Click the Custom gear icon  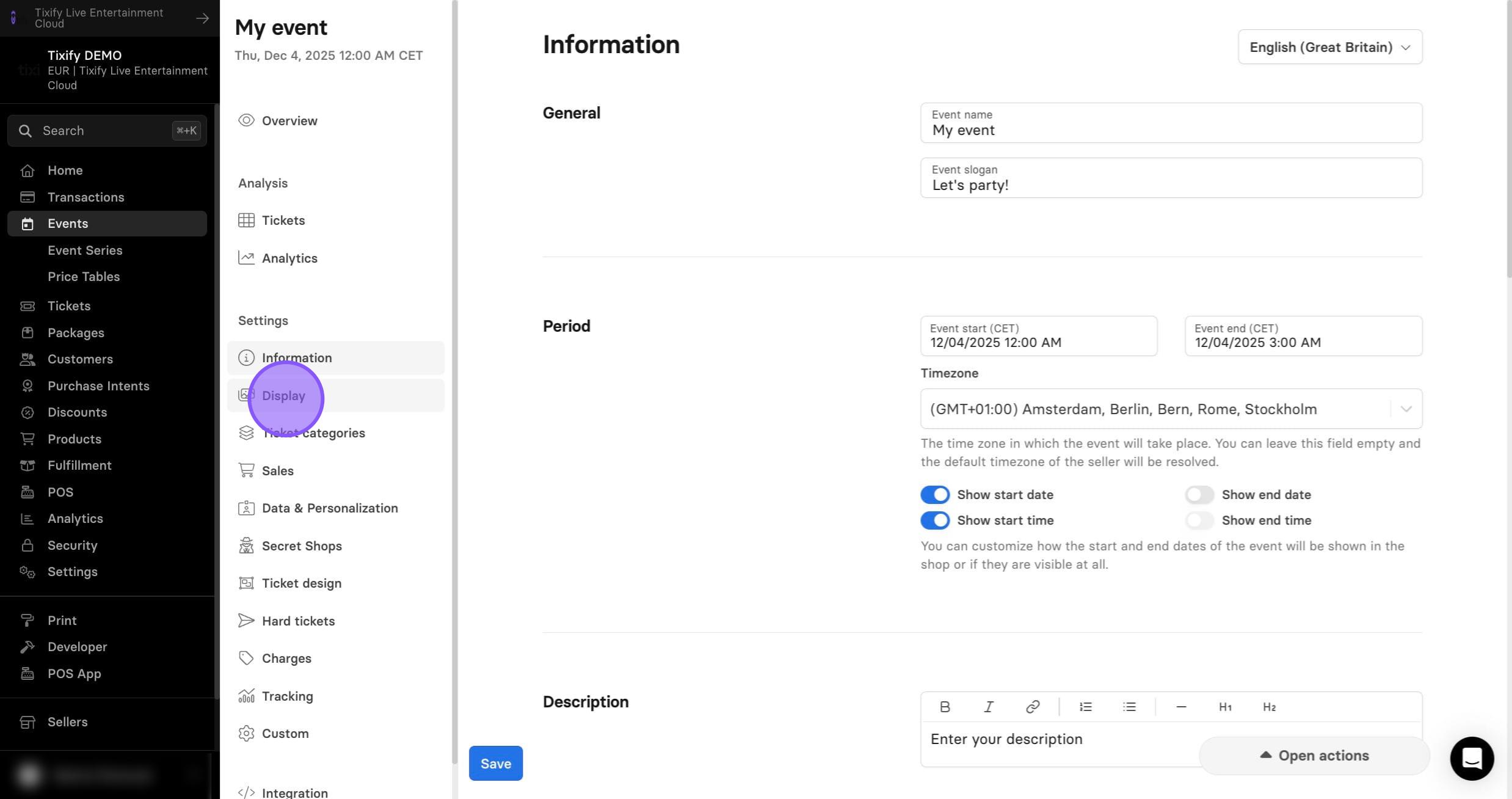tap(246, 733)
